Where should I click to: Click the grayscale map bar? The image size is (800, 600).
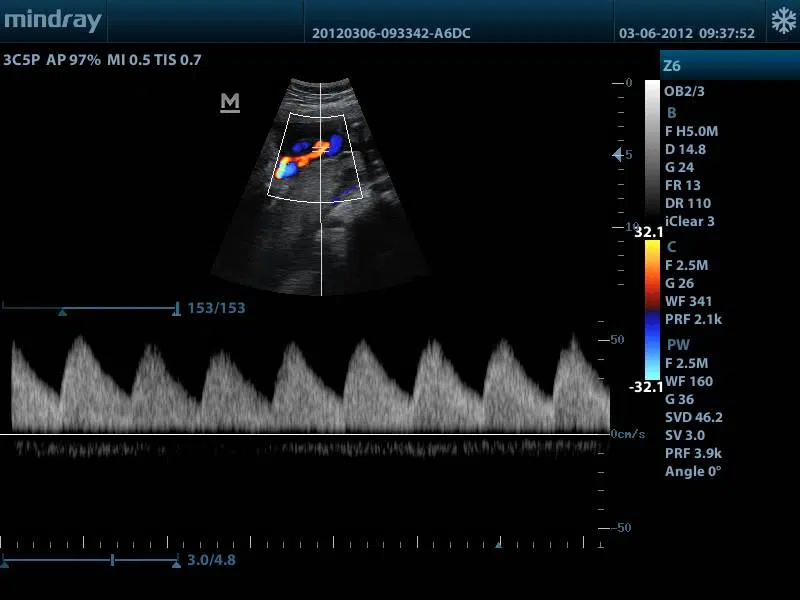pyautogui.click(x=651, y=155)
